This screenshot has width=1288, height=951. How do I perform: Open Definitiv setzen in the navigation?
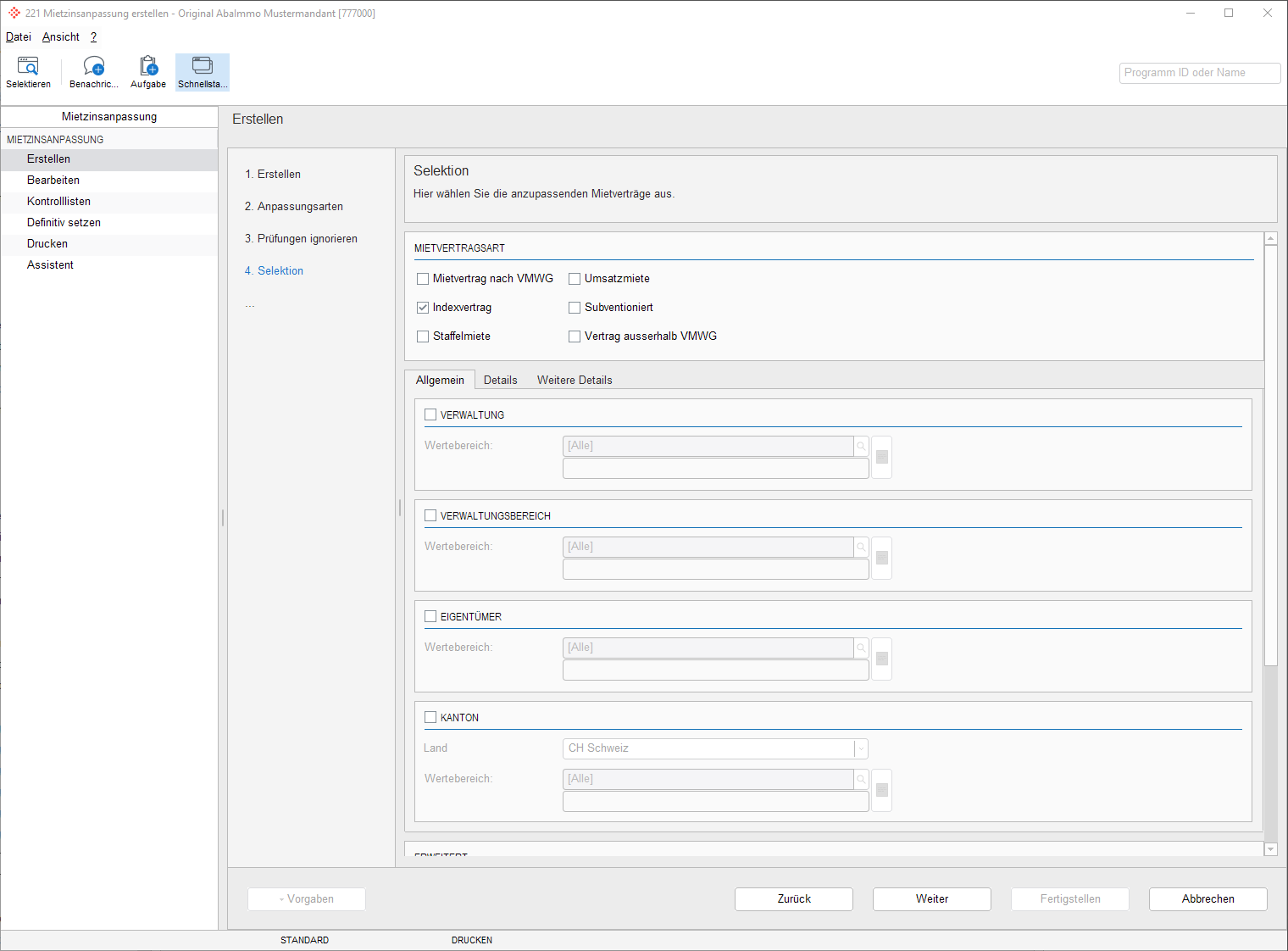[x=109, y=223]
